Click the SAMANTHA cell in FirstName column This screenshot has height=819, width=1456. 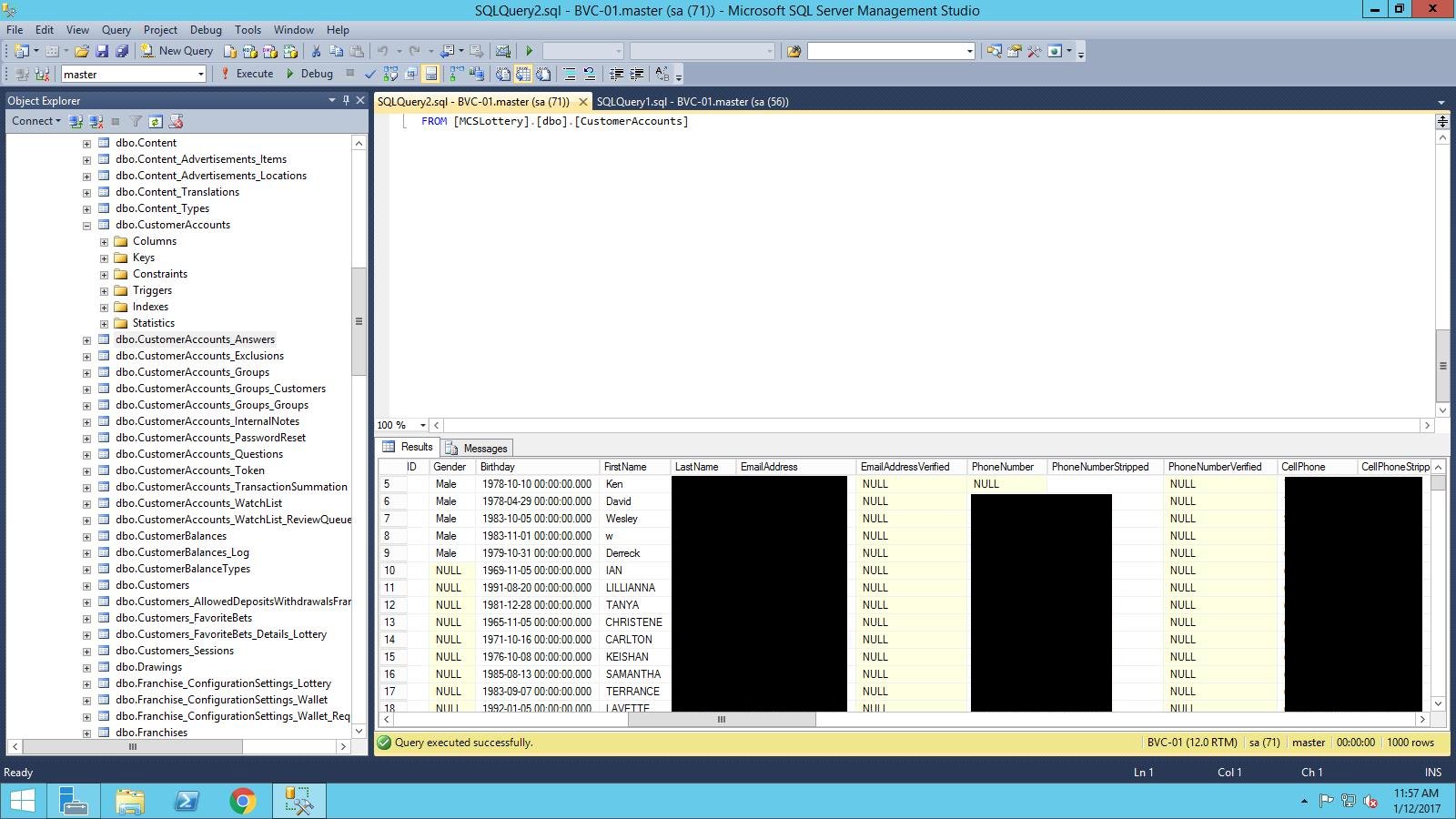(635, 674)
